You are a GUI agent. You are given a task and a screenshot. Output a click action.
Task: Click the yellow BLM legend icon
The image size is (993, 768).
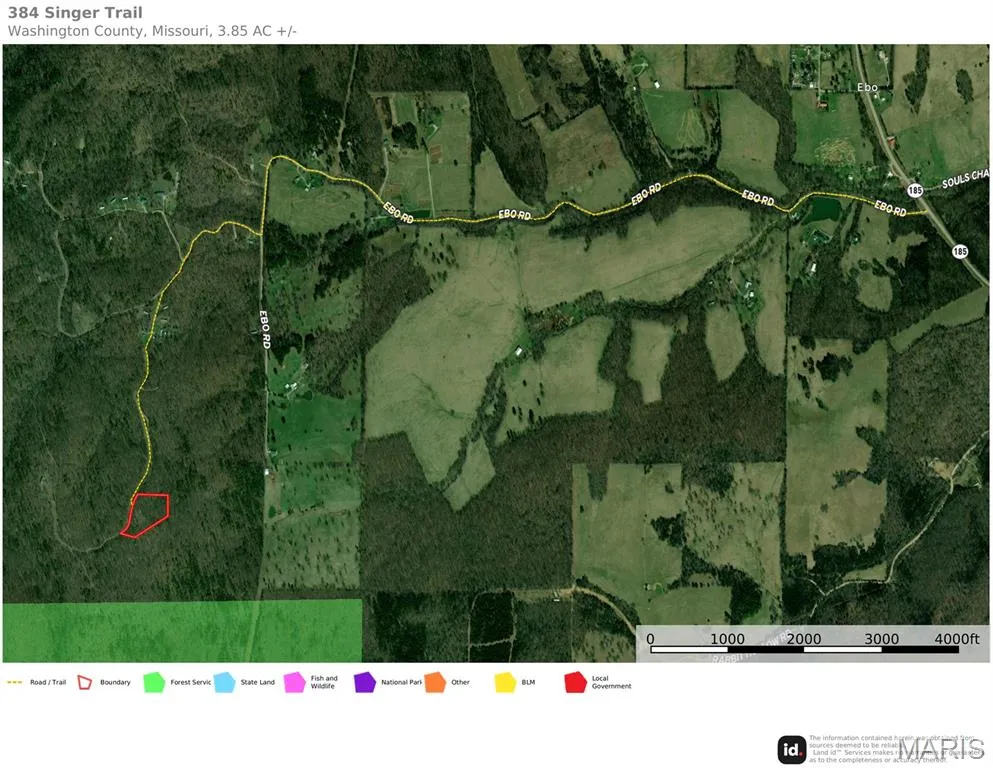[x=505, y=682]
